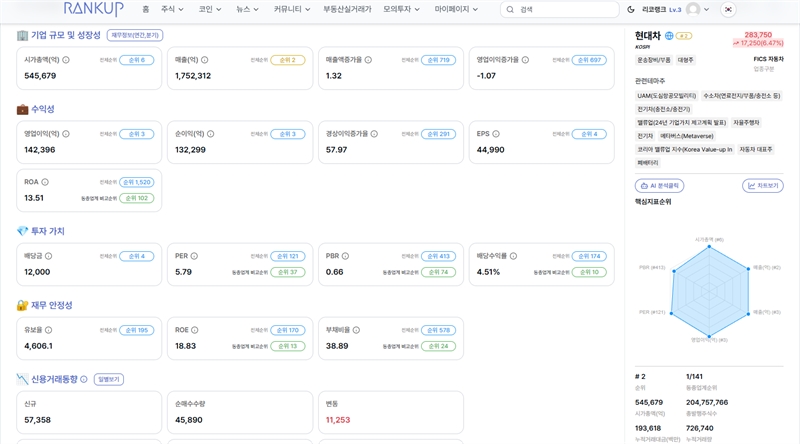Open the 부동산실거래가 menu item

[346, 9]
